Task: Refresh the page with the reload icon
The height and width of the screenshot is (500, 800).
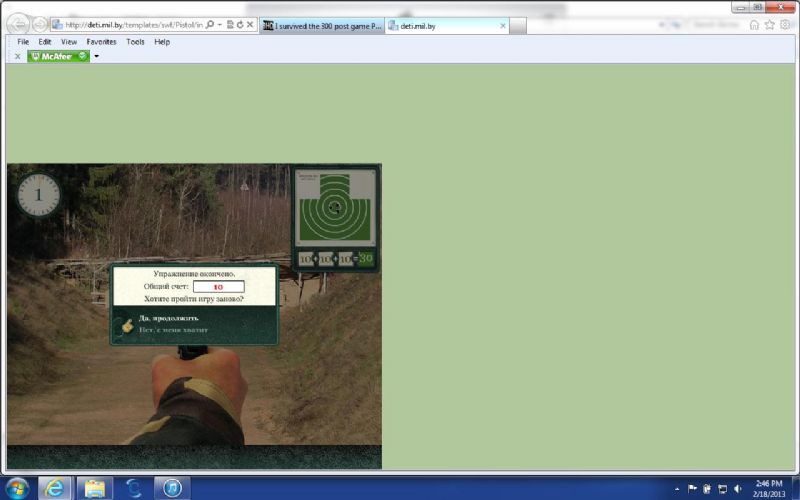Action: pyautogui.click(x=240, y=24)
